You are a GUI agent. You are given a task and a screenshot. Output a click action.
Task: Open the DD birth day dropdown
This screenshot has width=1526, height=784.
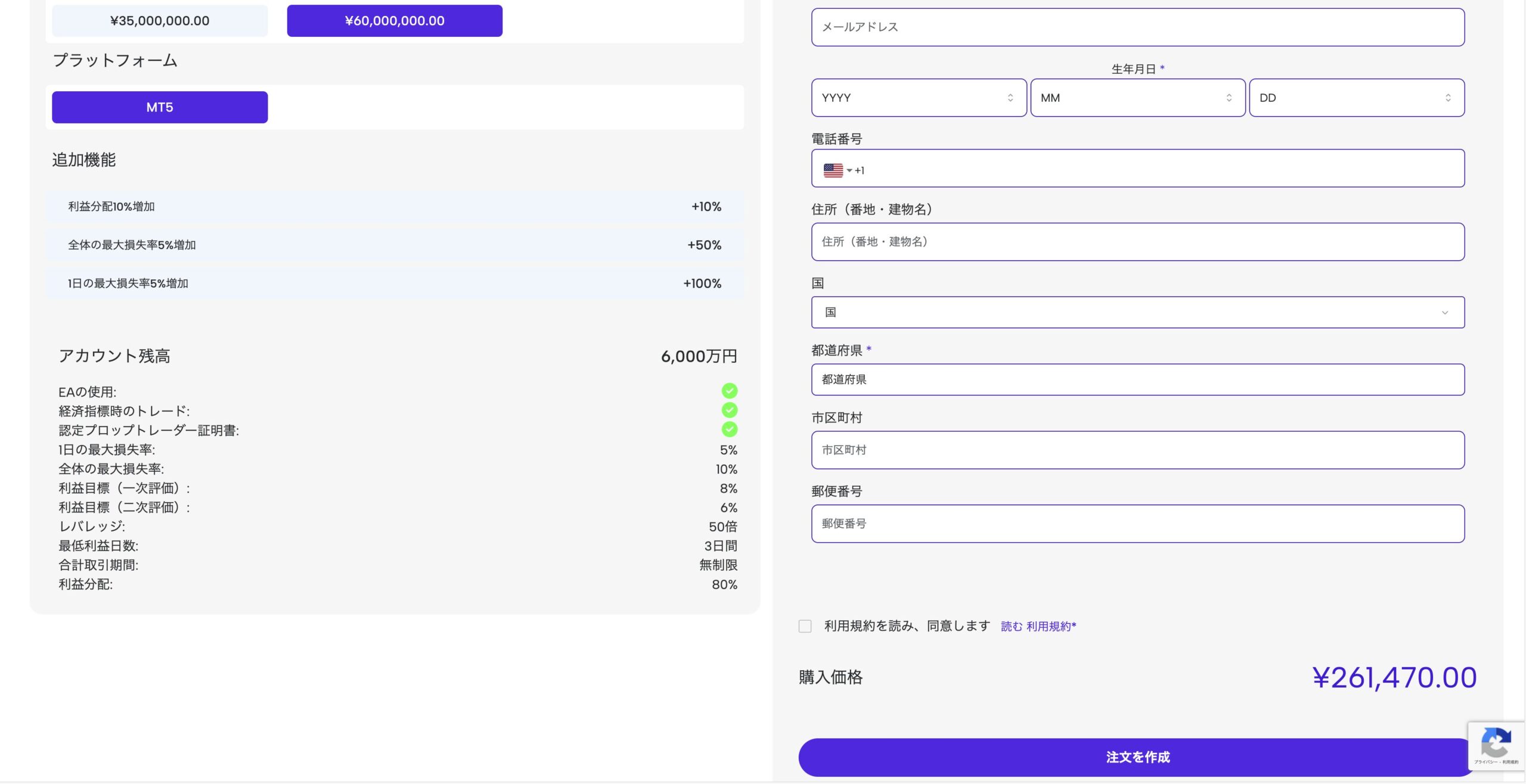click(x=1356, y=98)
